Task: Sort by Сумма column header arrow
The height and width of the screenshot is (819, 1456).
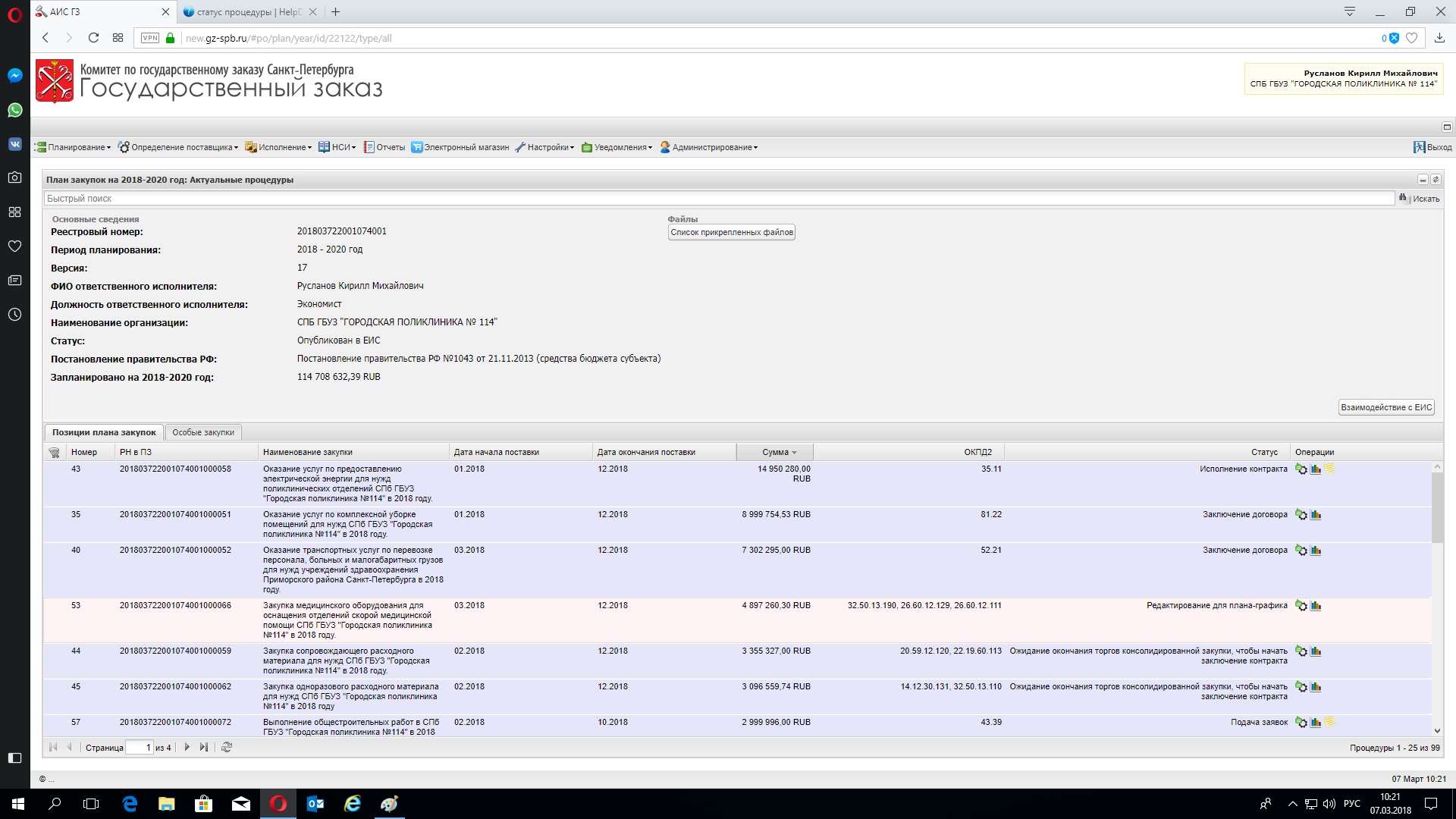Action: [793, 453]
